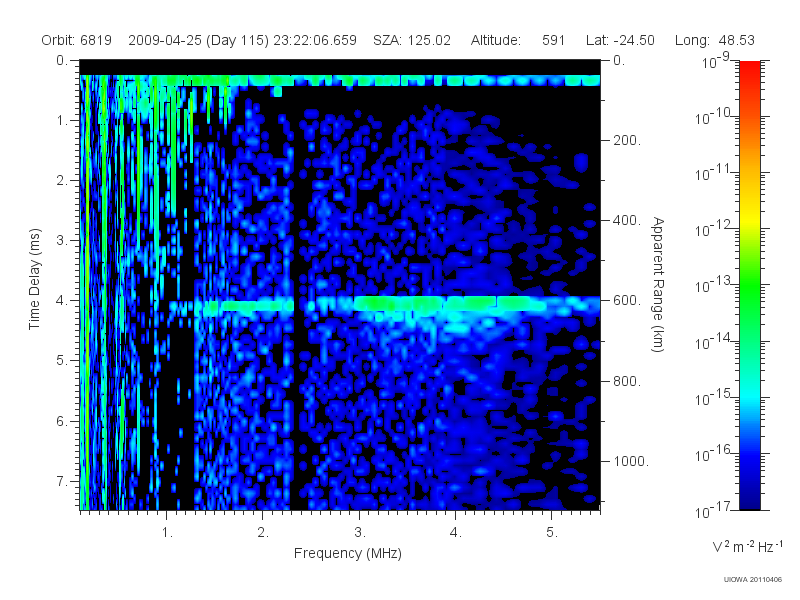Click the 200. apparent range tick label
This screenshot has width=800, height=600.
click(x=627, y=140)
